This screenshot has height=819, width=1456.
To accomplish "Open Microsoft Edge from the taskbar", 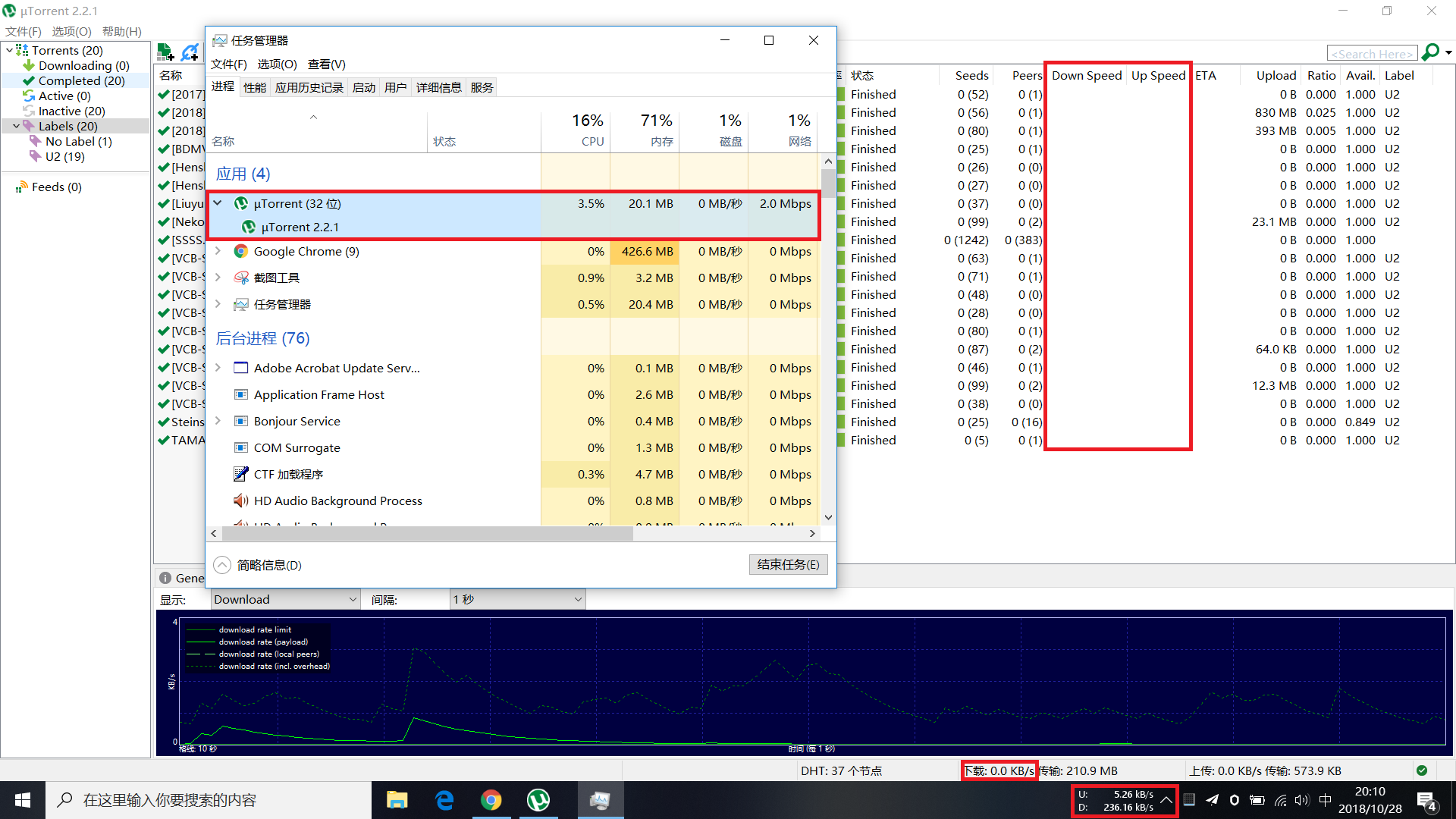I will pos(444,800).
